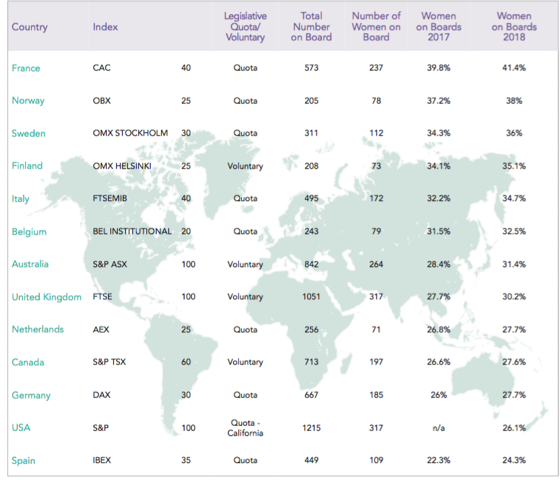Screen dimensions: 560x480
Task: Open the Australia country link
Action: [30, 264]
